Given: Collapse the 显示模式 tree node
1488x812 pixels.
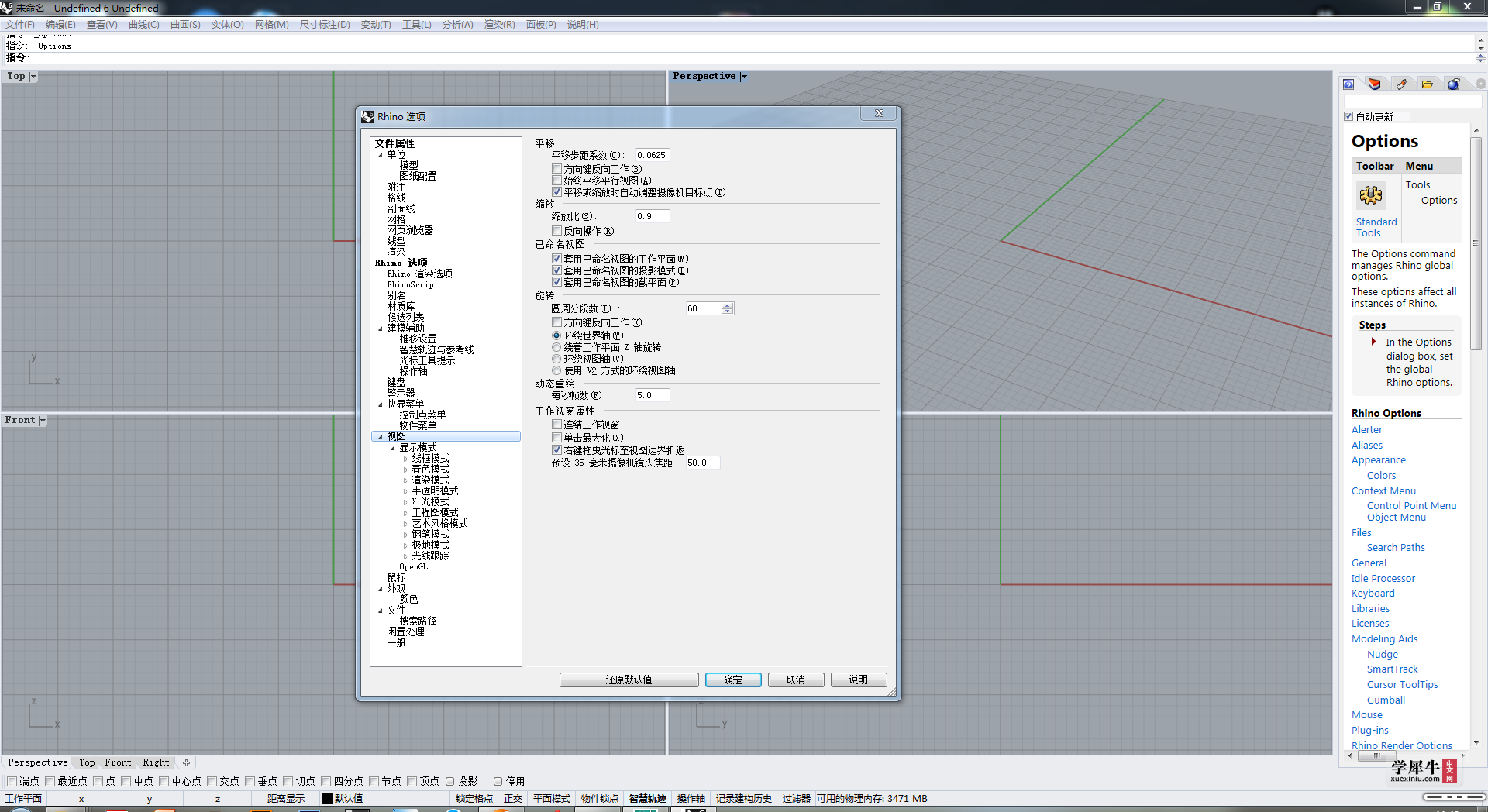Looking at the screenshot, I should [393, 448].
